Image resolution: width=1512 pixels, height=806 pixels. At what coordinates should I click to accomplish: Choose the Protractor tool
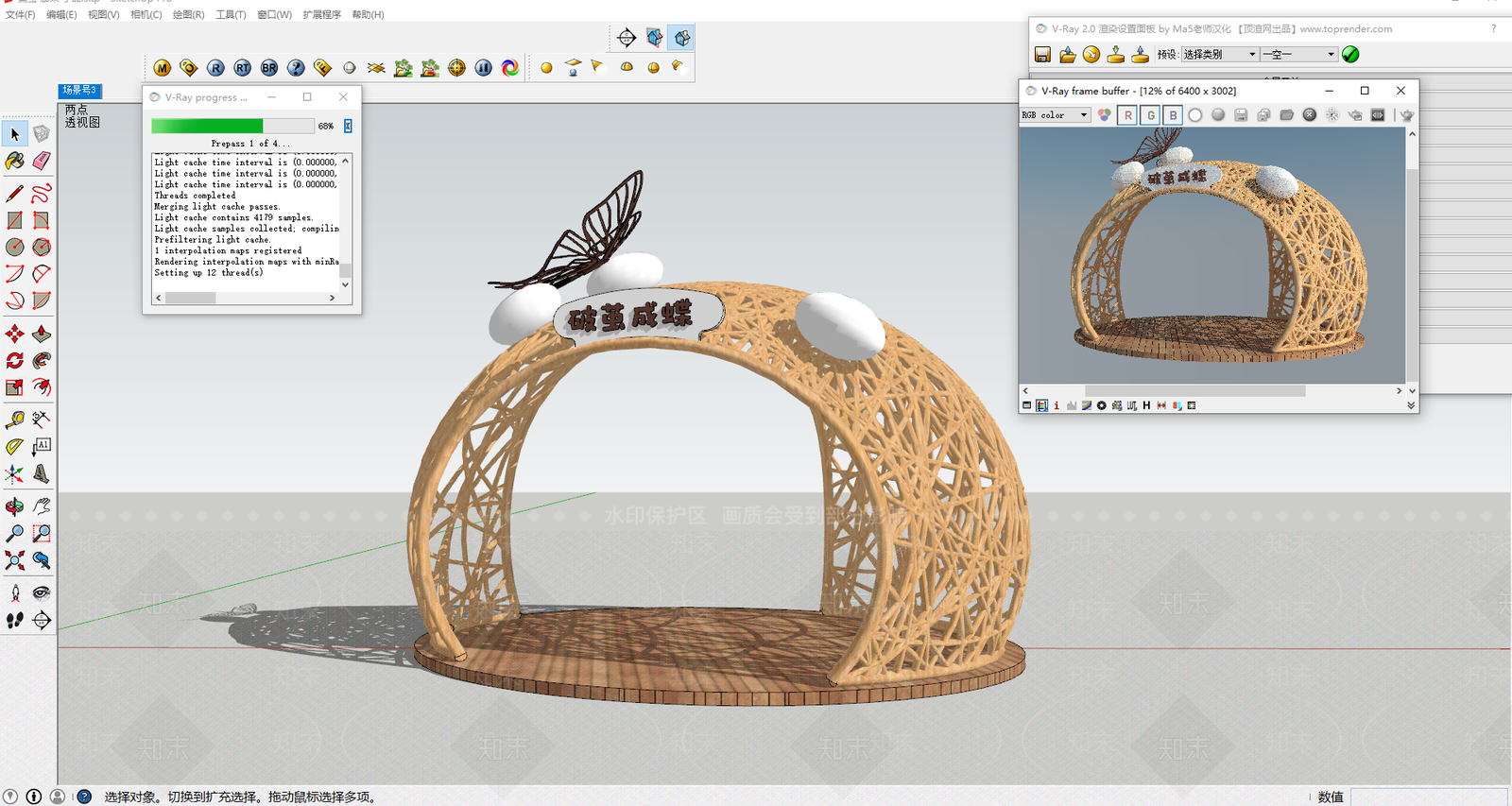point(15,446)
